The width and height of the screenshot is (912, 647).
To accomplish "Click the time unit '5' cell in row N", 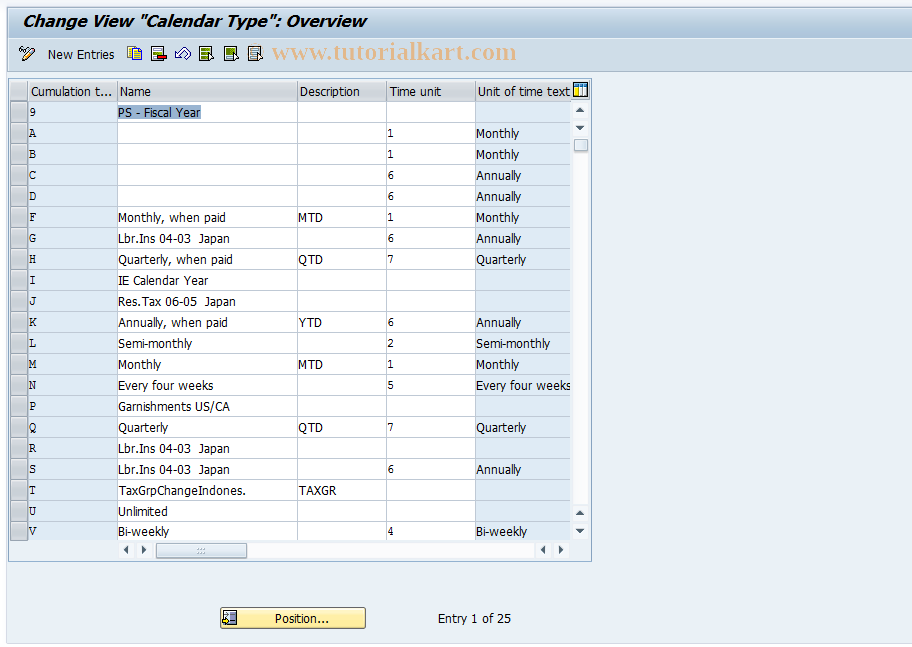I will 431,385.
